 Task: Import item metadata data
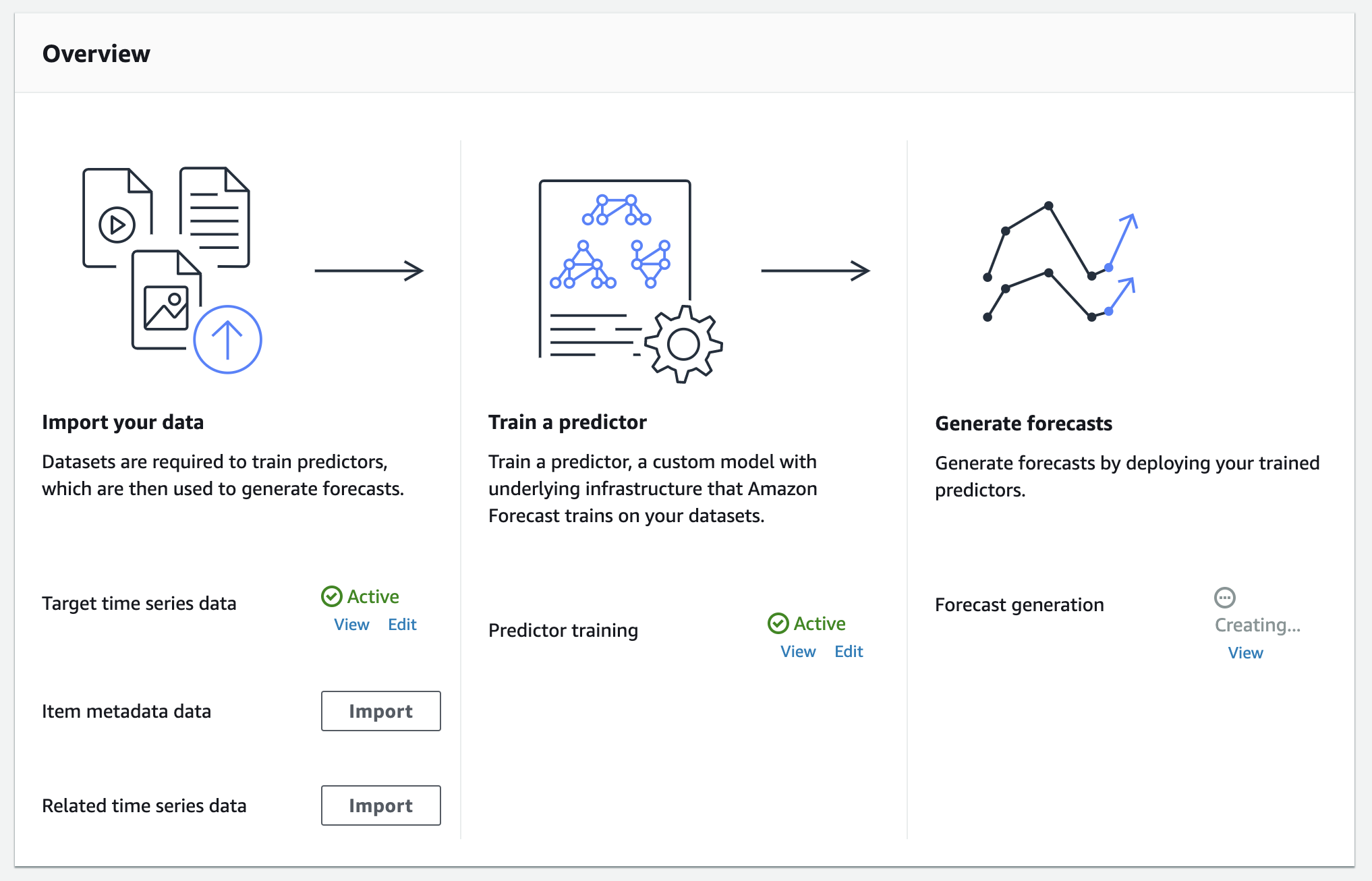pyautogui.click(x=380, y=711)
